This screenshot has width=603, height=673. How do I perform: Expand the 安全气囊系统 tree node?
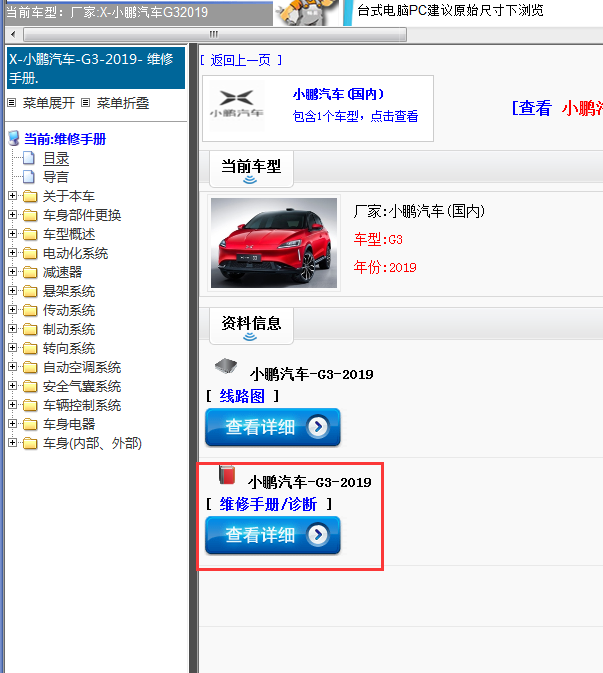click(12, 386)
